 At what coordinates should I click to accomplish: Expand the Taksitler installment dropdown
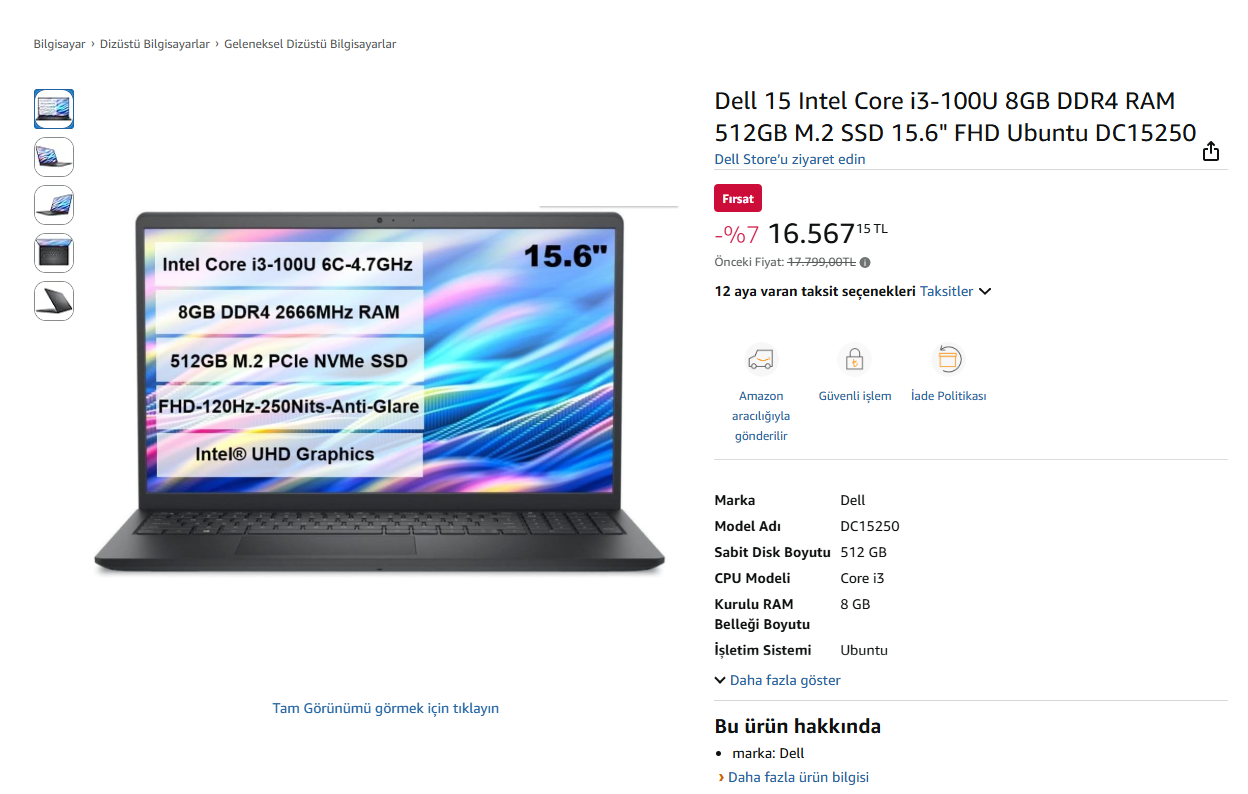point(956,291)
